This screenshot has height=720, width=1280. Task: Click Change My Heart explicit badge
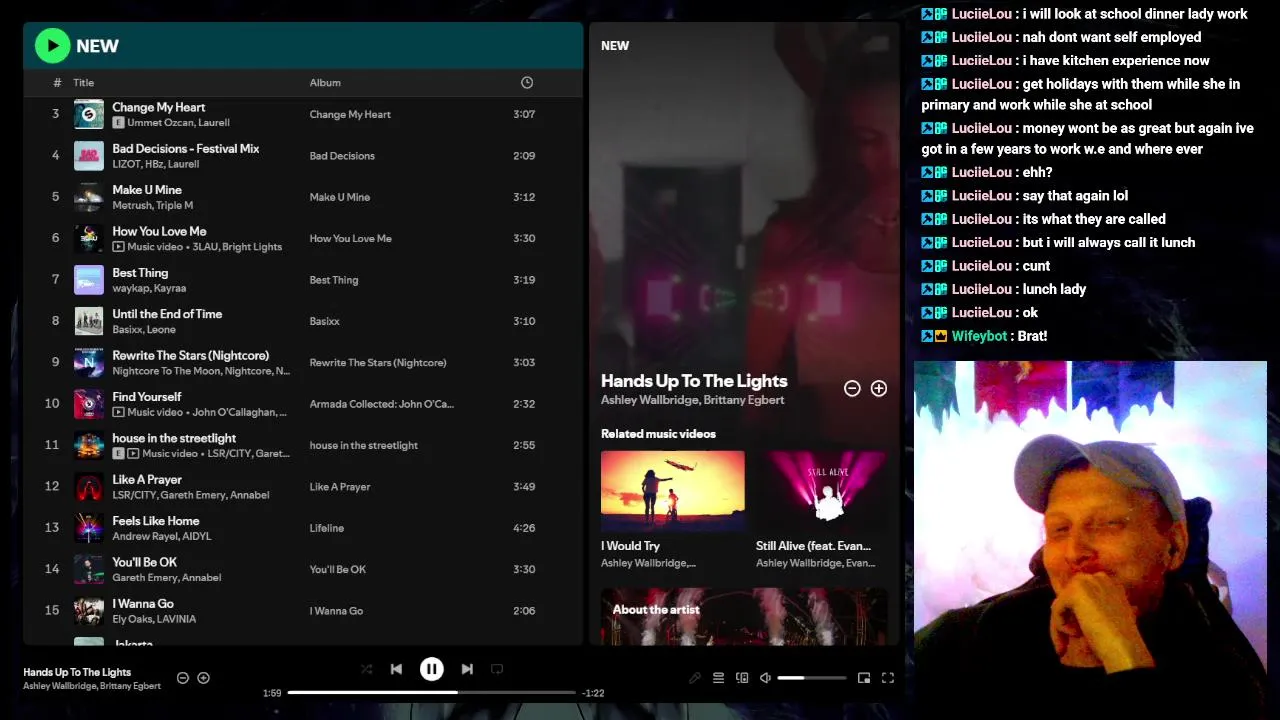coord(118,123)
